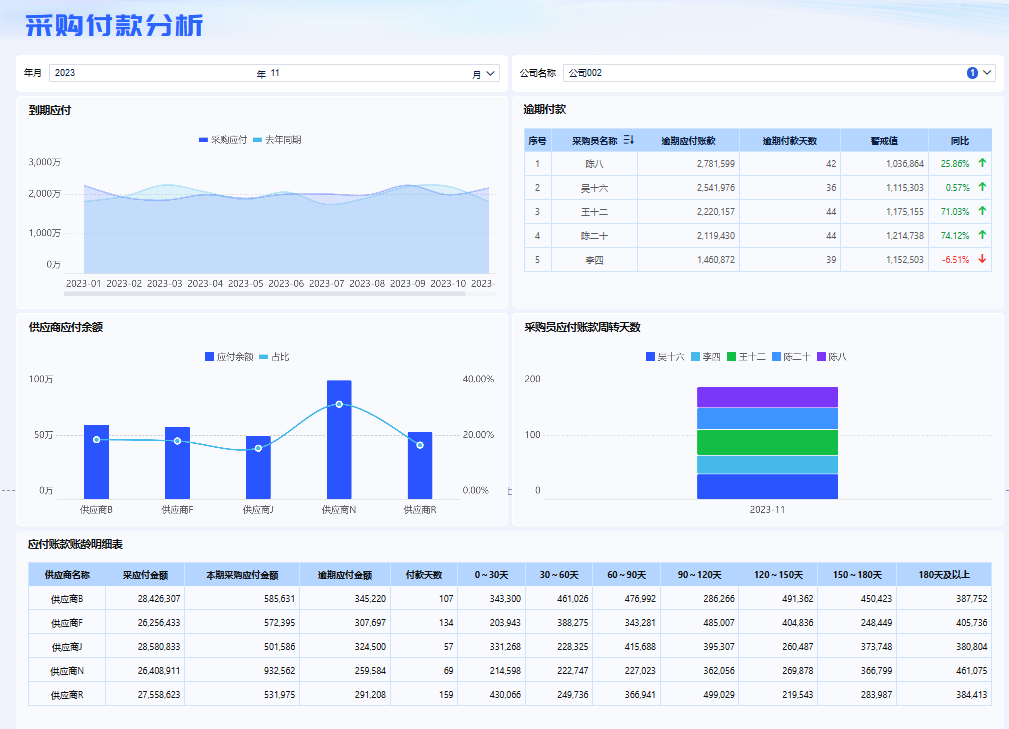Toggle 占比 legend series

point(274,356)
